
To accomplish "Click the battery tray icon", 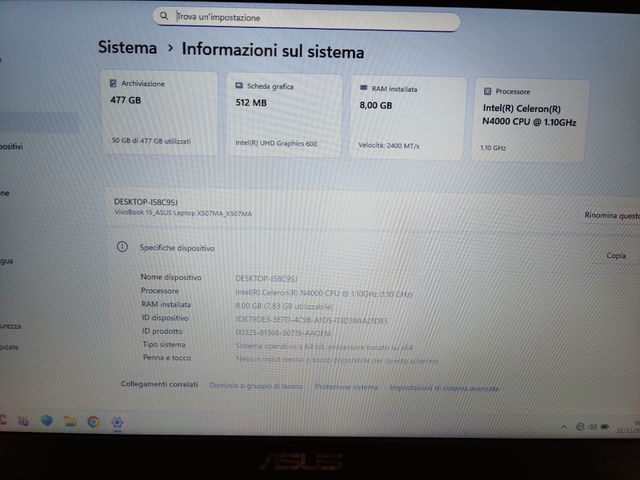I will point(605,427).
